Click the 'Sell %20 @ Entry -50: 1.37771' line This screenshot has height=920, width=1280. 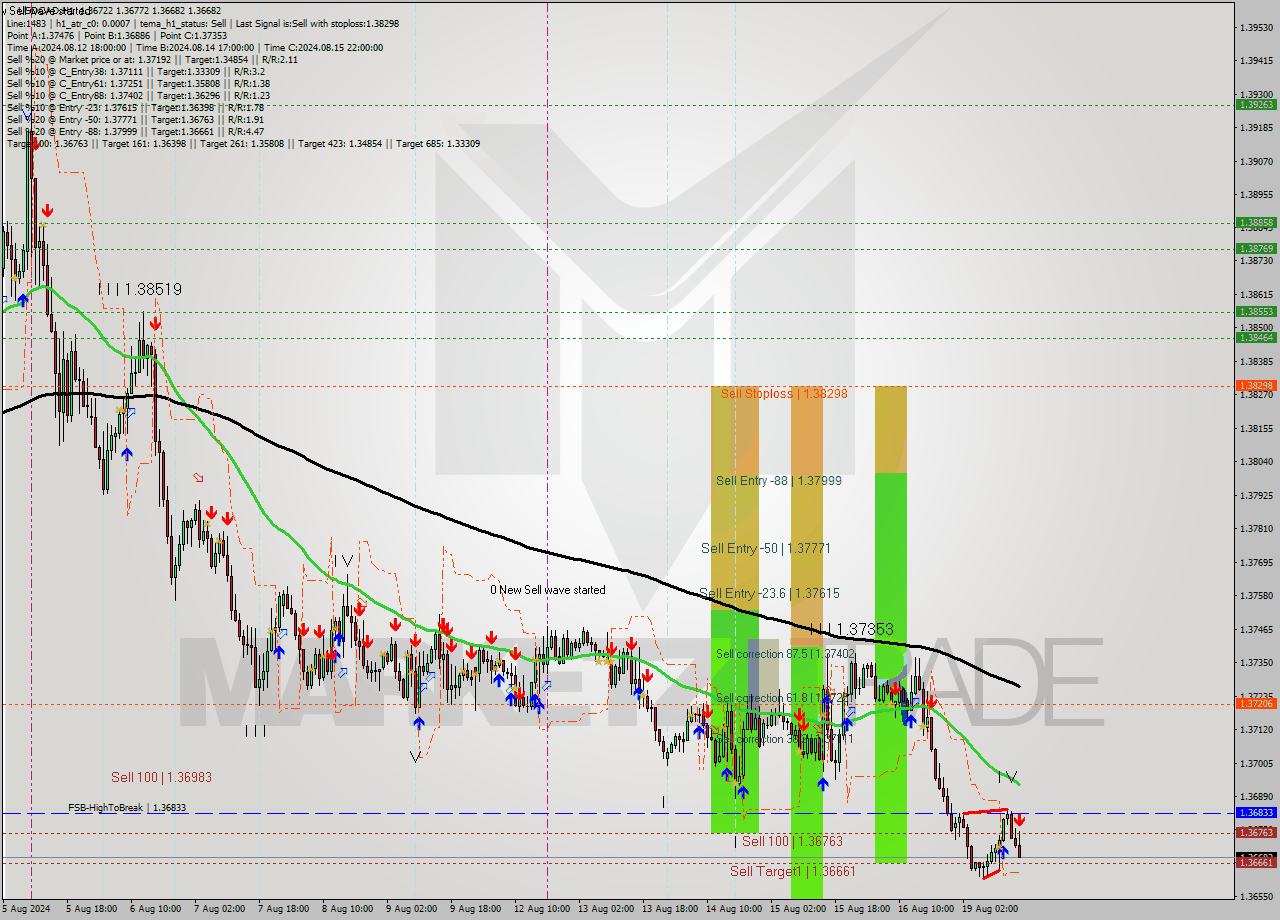click(x=135, y=119)
